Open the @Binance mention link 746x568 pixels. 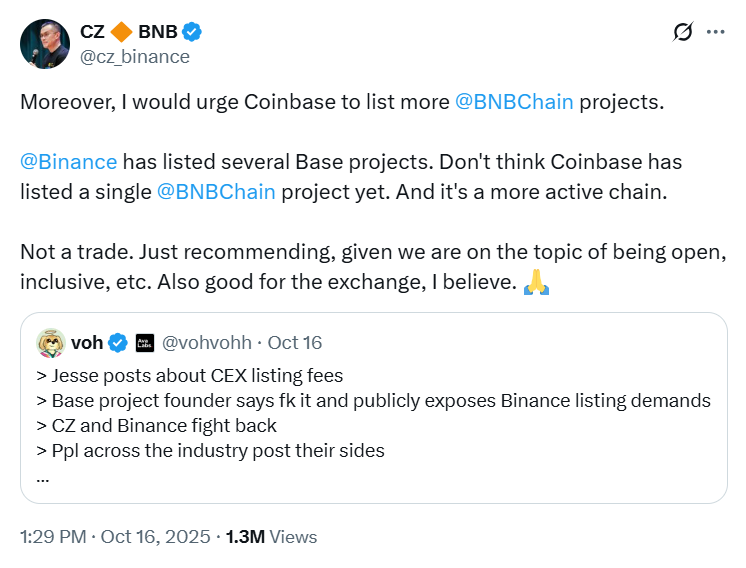click(69, 162)
